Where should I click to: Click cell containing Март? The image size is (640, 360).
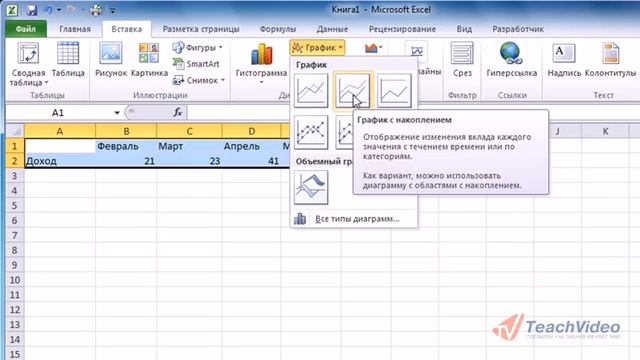(x=189, y=146)
